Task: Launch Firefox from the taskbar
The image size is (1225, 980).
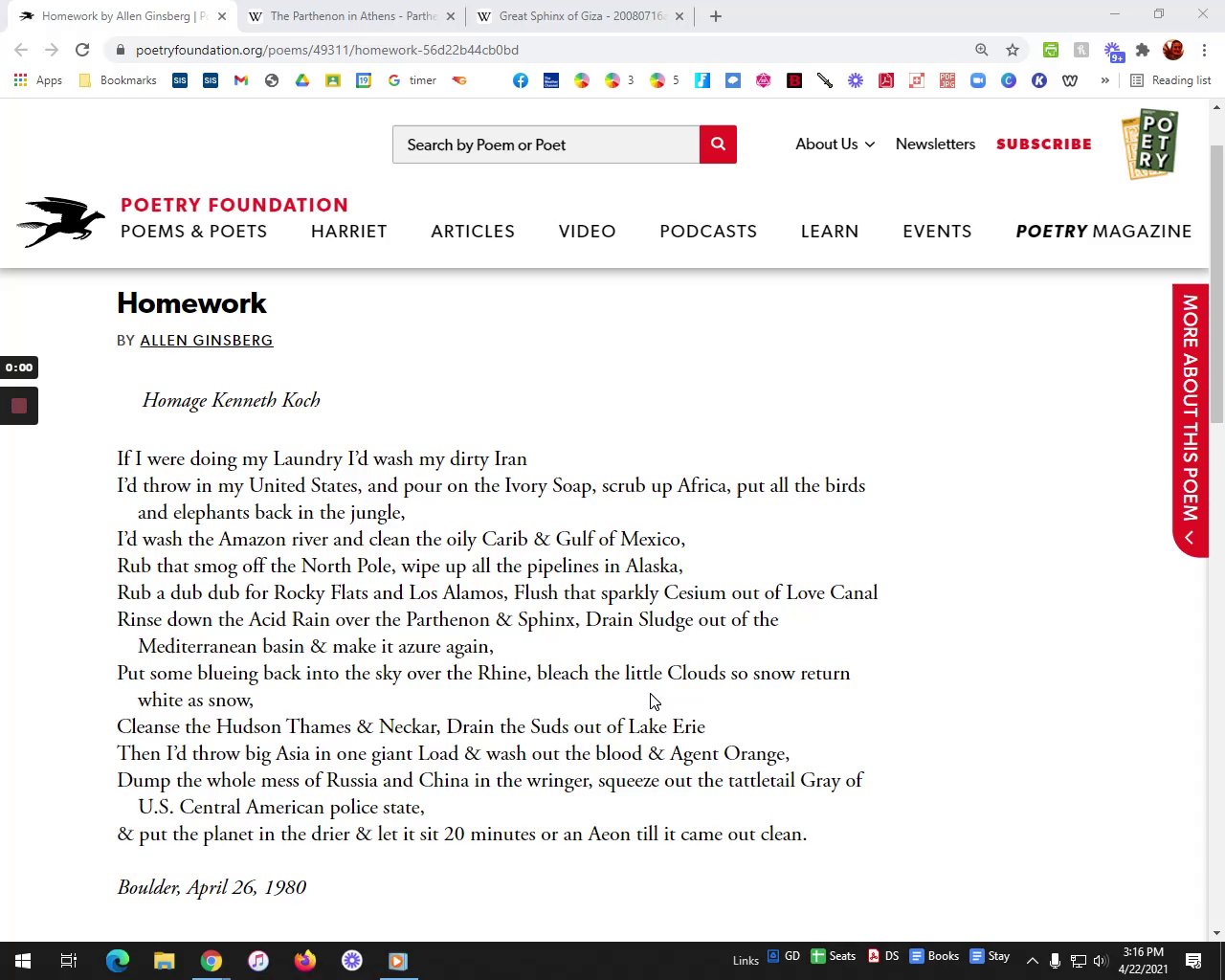Action: 305,961
